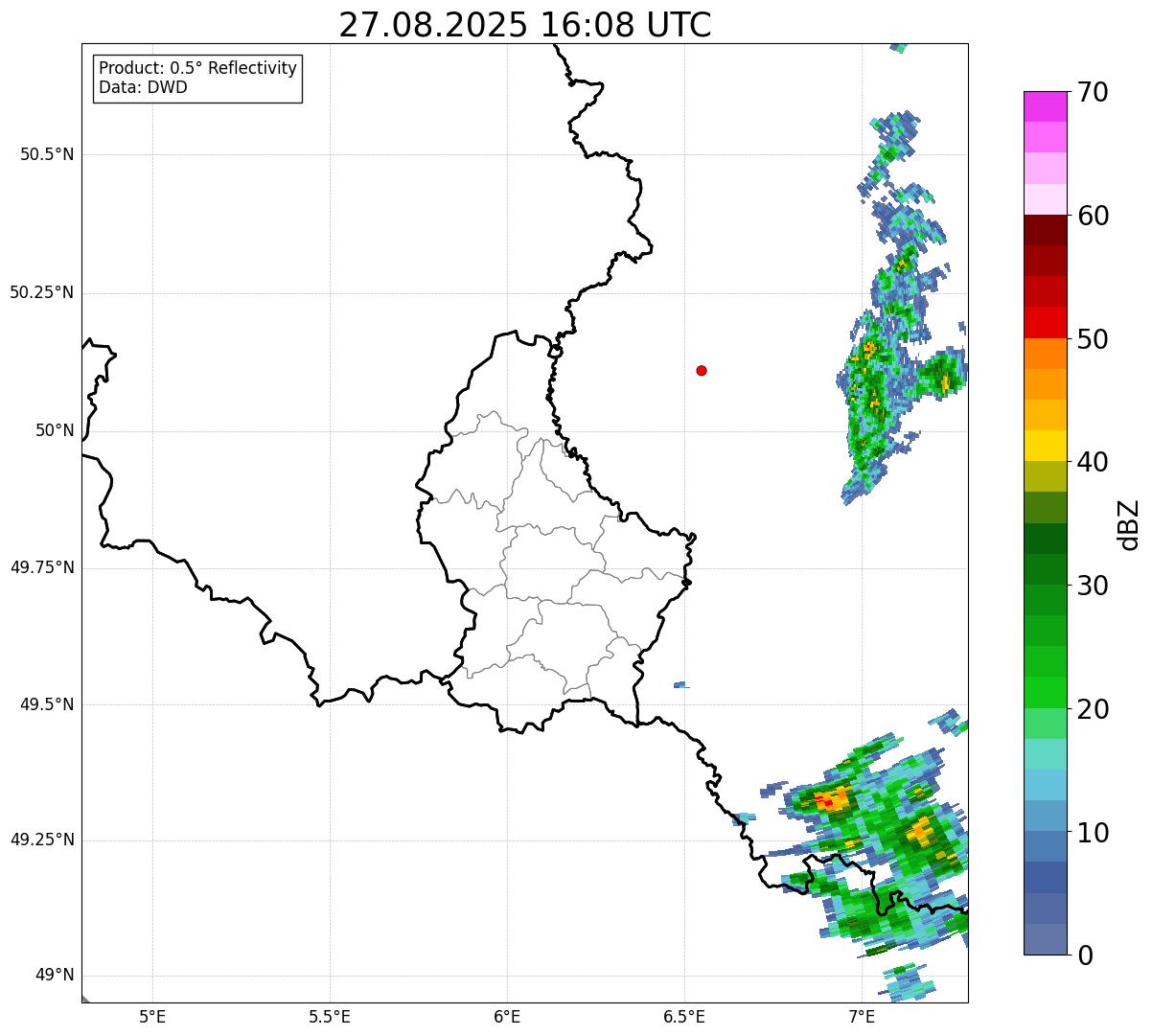Click the colorbar tick label "70"
This screenshot has height=1036, width=1152.
tap(1093, 92)
